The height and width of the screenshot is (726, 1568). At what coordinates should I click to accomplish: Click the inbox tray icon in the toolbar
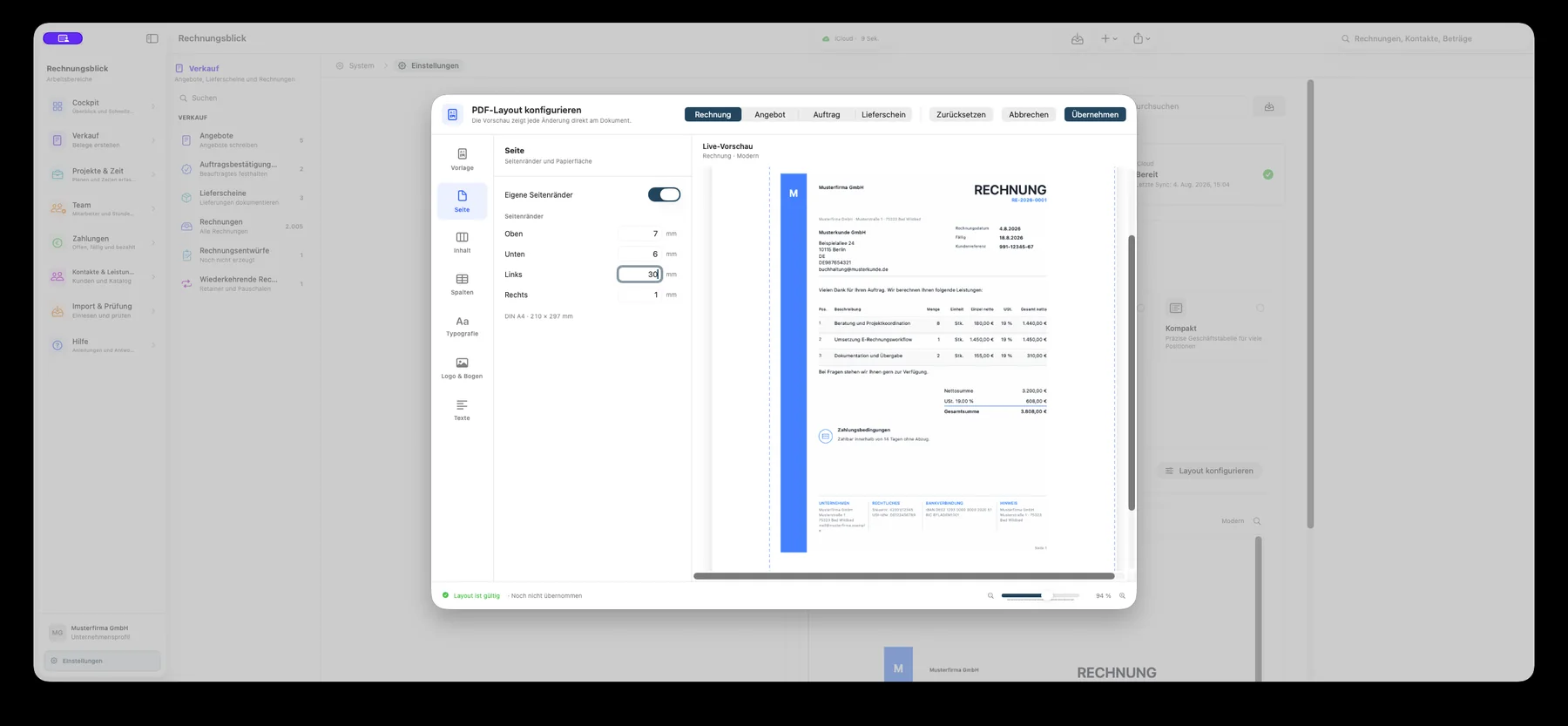tap(1078, 39)
